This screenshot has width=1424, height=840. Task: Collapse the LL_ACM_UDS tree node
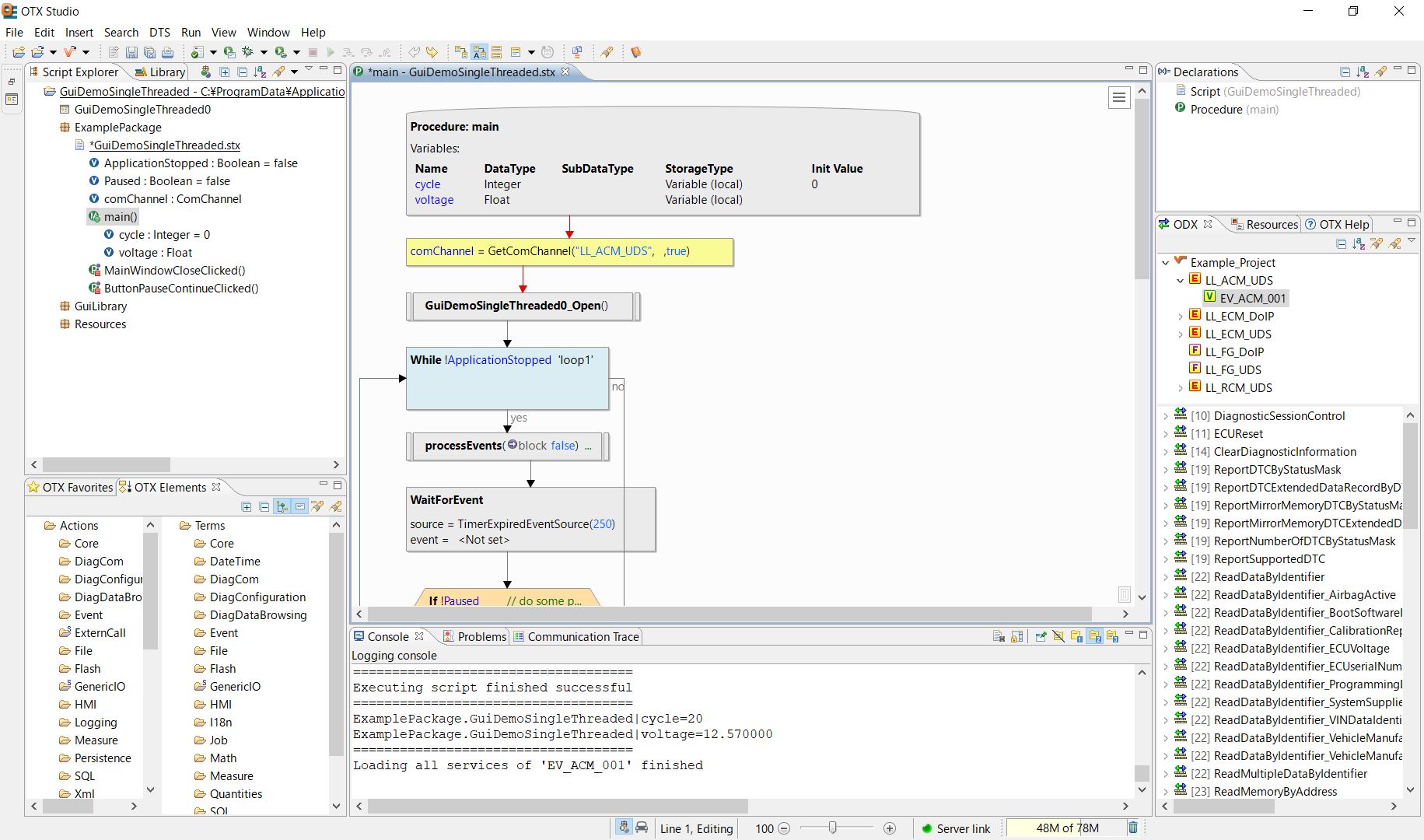pos(1181,280)
